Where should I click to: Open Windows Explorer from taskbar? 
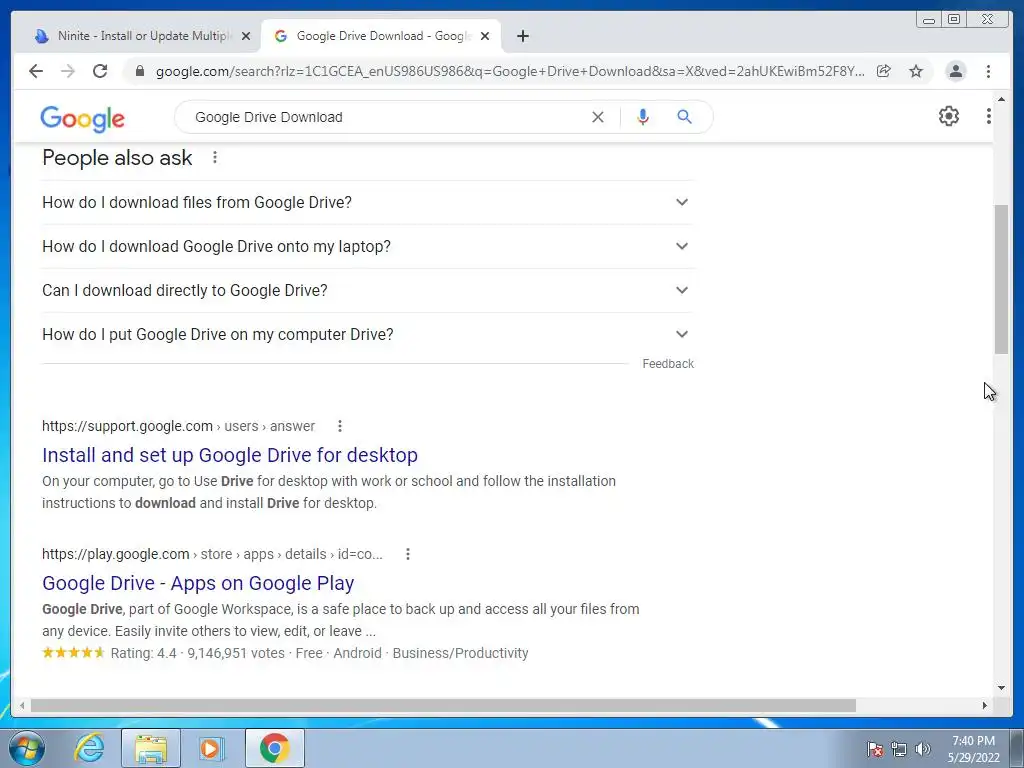point(151,748)
